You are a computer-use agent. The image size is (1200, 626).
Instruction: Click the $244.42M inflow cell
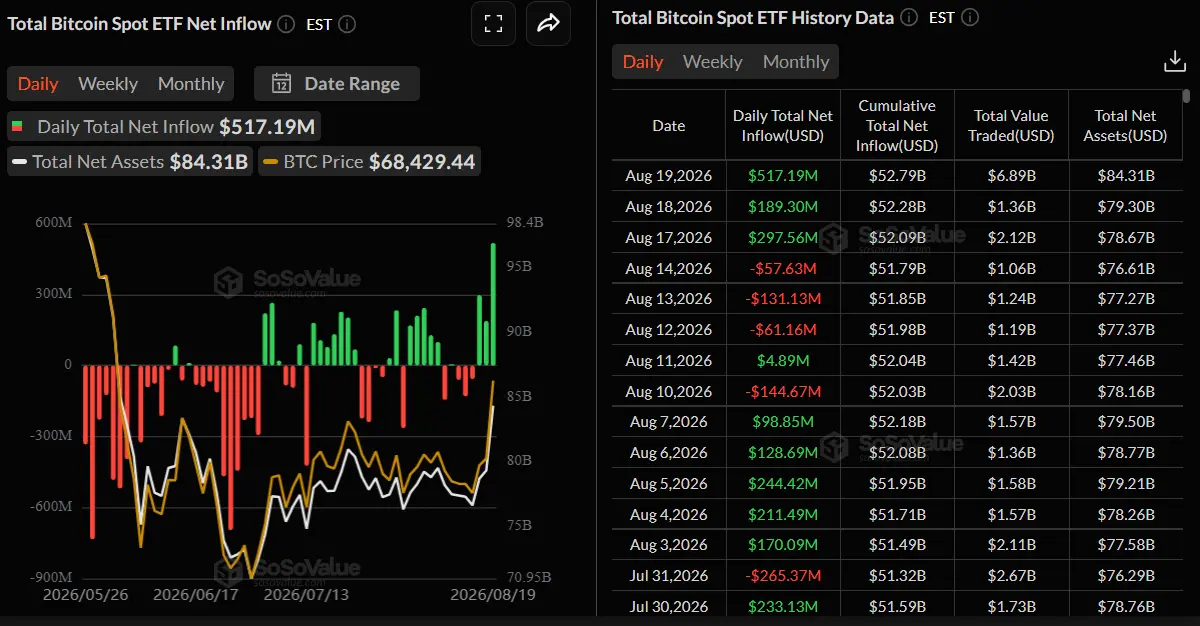(783, 484)
